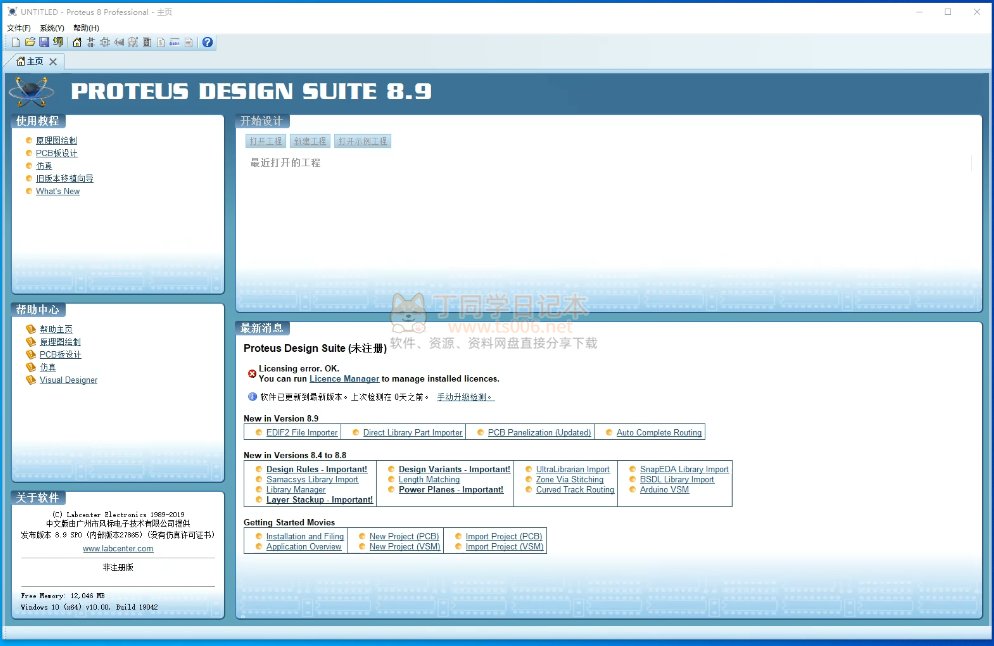The image size is (994, 646).
Task: Click the 打开示例工程 button
Action: point(362,142)
